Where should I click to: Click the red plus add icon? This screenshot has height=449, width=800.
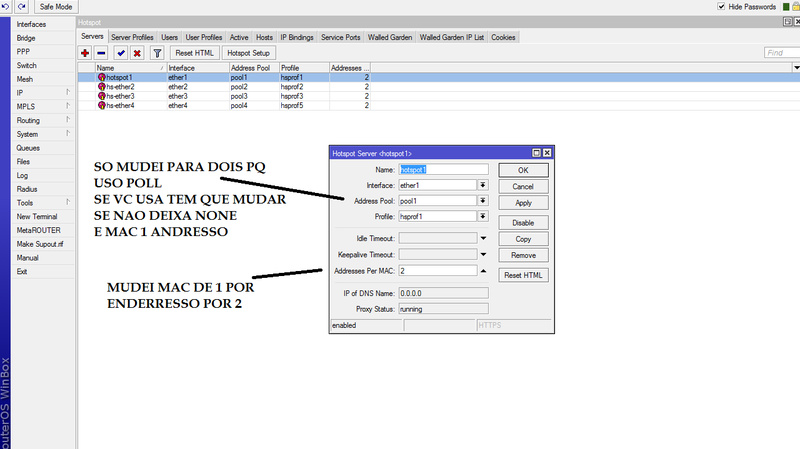(85, 53)
